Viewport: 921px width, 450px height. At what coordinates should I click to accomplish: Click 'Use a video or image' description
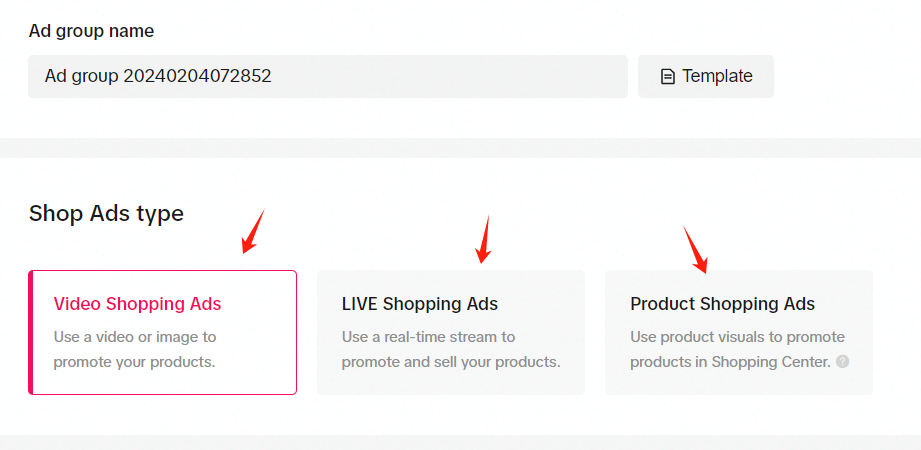pos(135,349)
